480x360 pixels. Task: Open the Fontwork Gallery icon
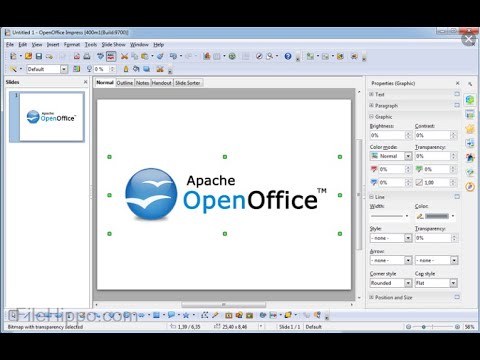tap(229, 315)
